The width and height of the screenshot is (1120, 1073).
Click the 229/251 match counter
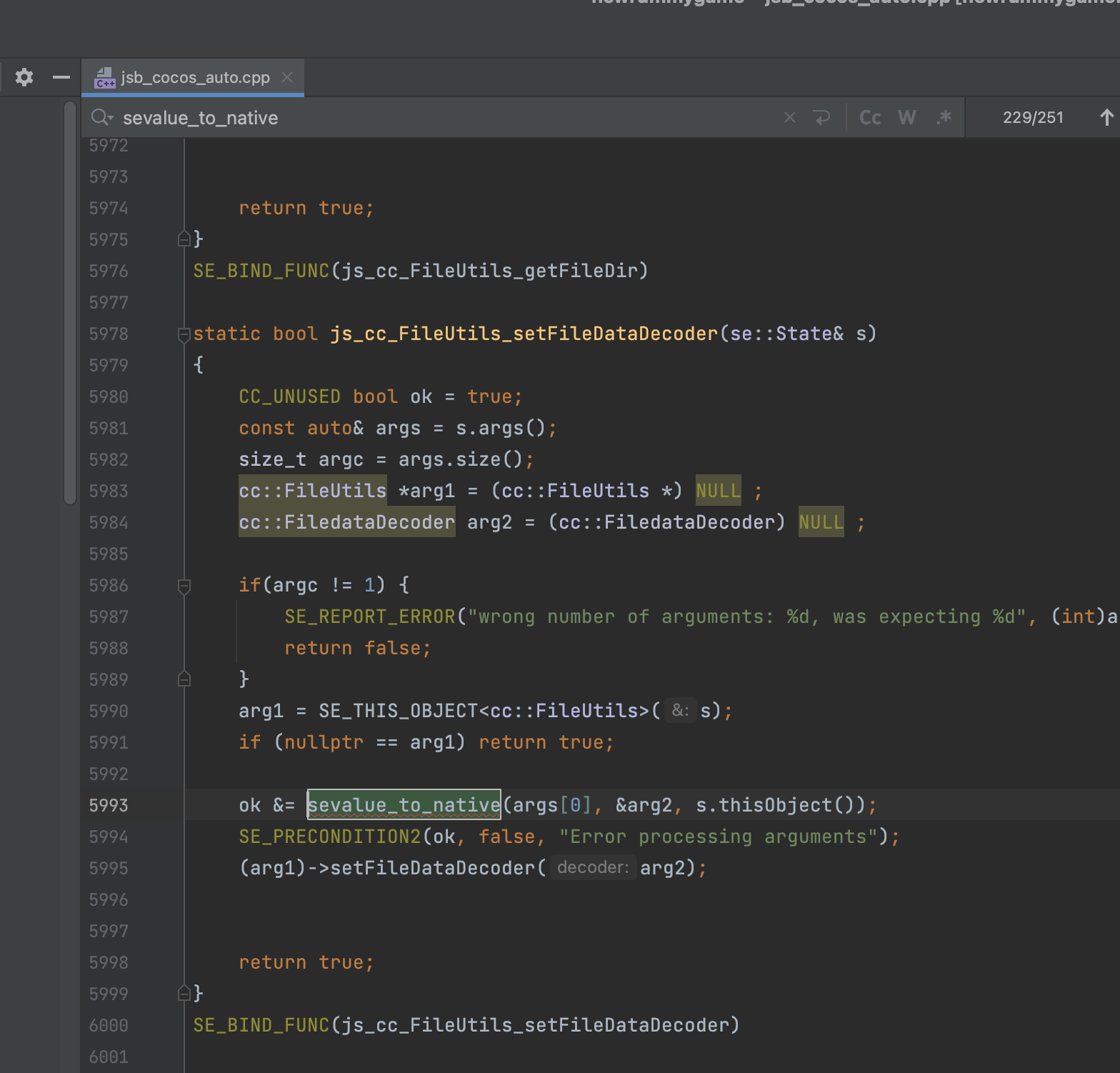tap(1032, 117)
